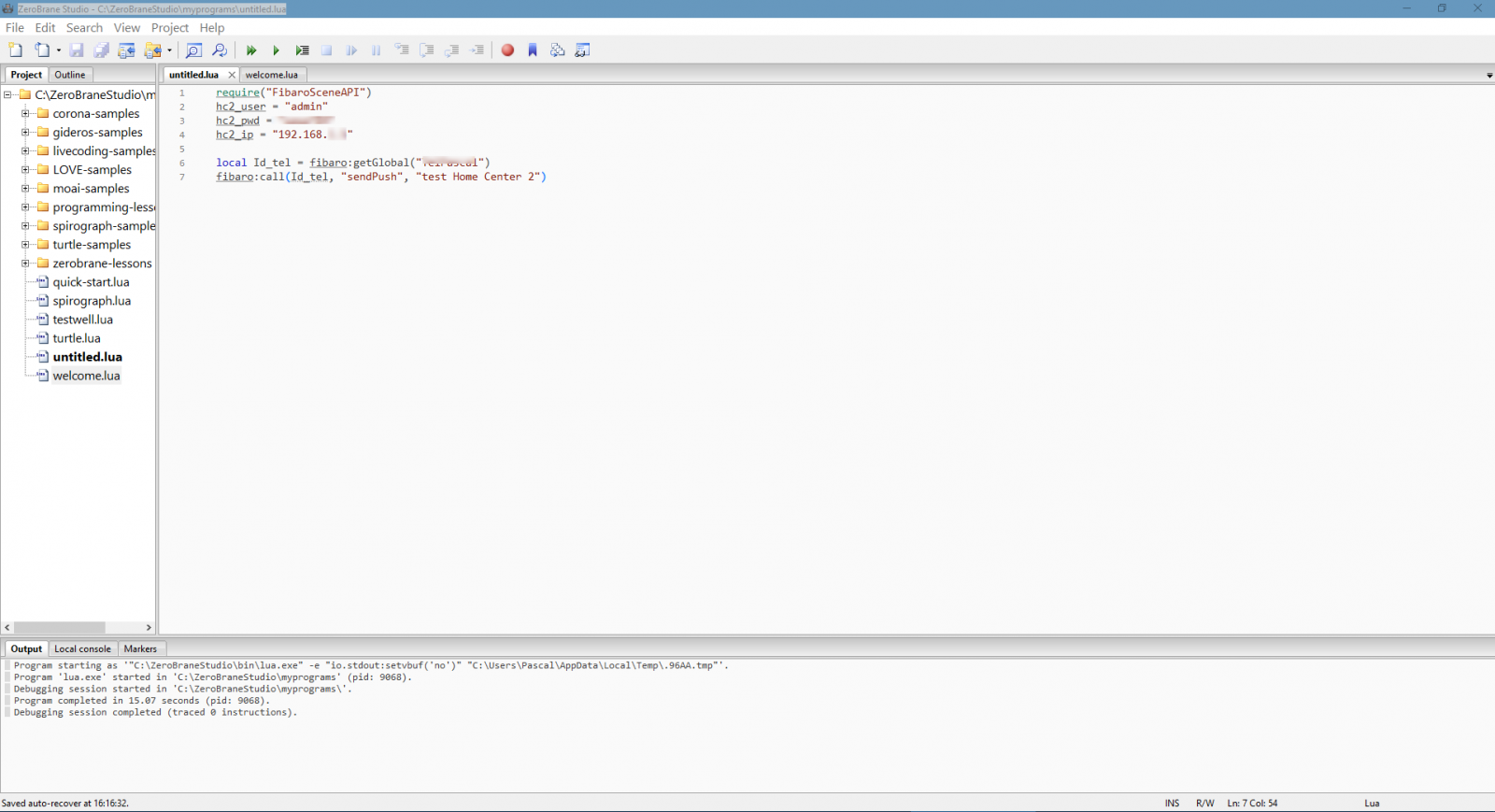Collapse the C:\ZeroBraneStudio root tree node
The height and width of the screenshot is (812, 1495).
tap(7, 94)
